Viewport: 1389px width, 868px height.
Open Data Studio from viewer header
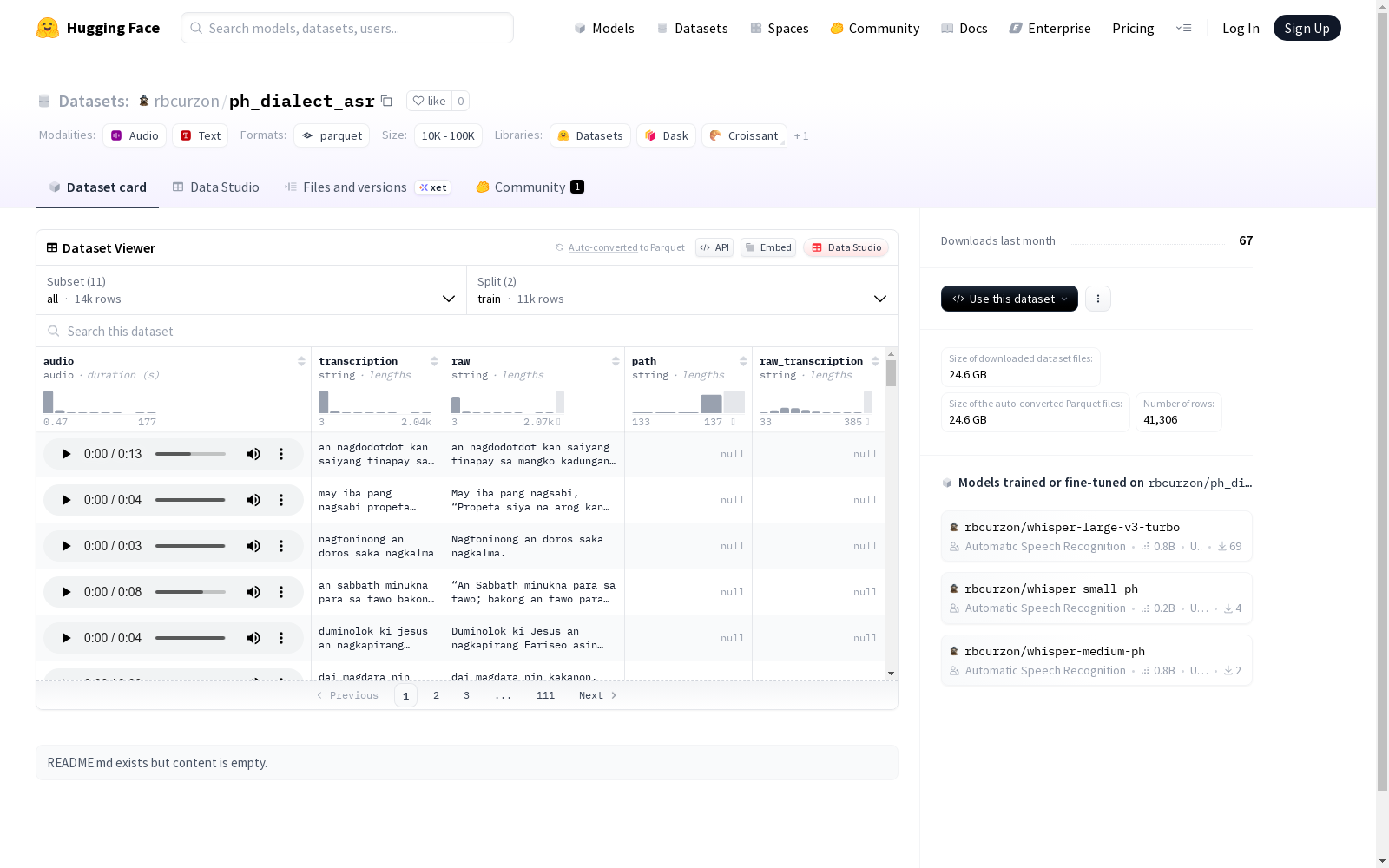click(846, 247)
